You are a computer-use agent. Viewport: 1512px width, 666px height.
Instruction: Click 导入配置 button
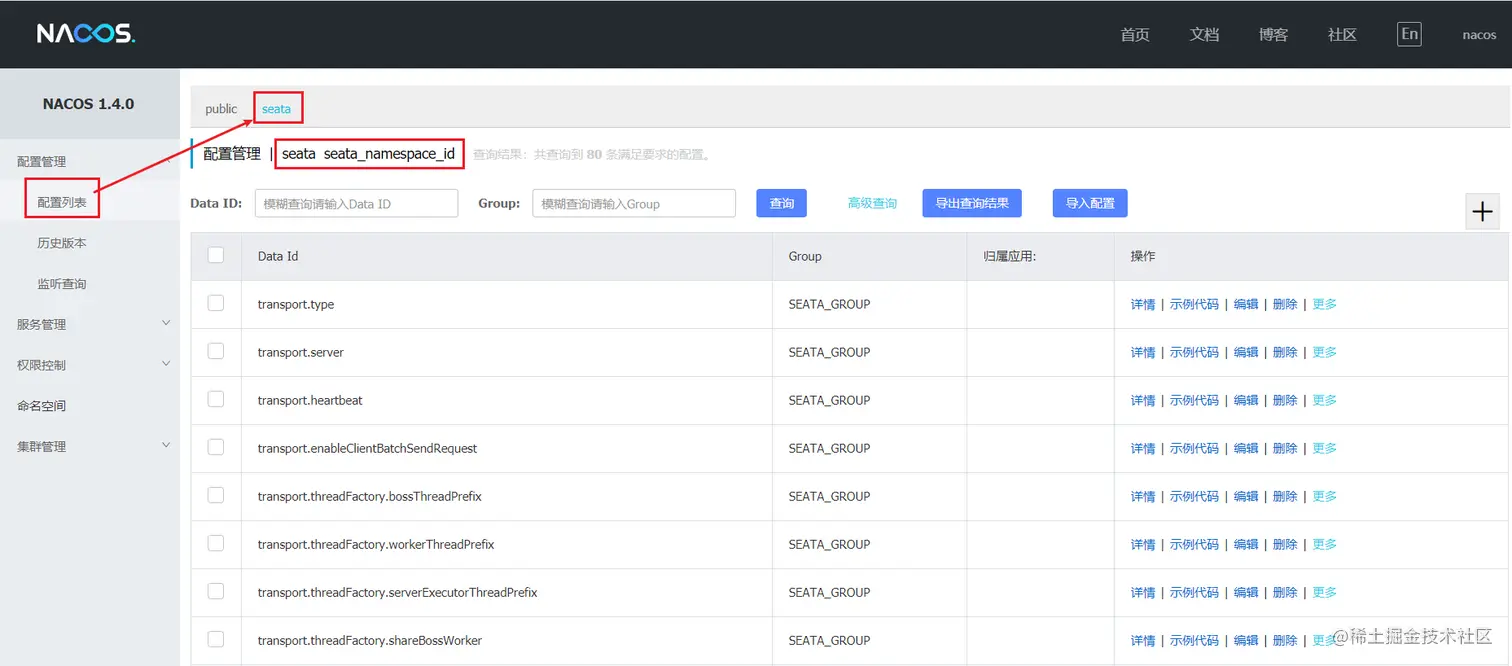pyautogui.click(x=1090, y=203)
